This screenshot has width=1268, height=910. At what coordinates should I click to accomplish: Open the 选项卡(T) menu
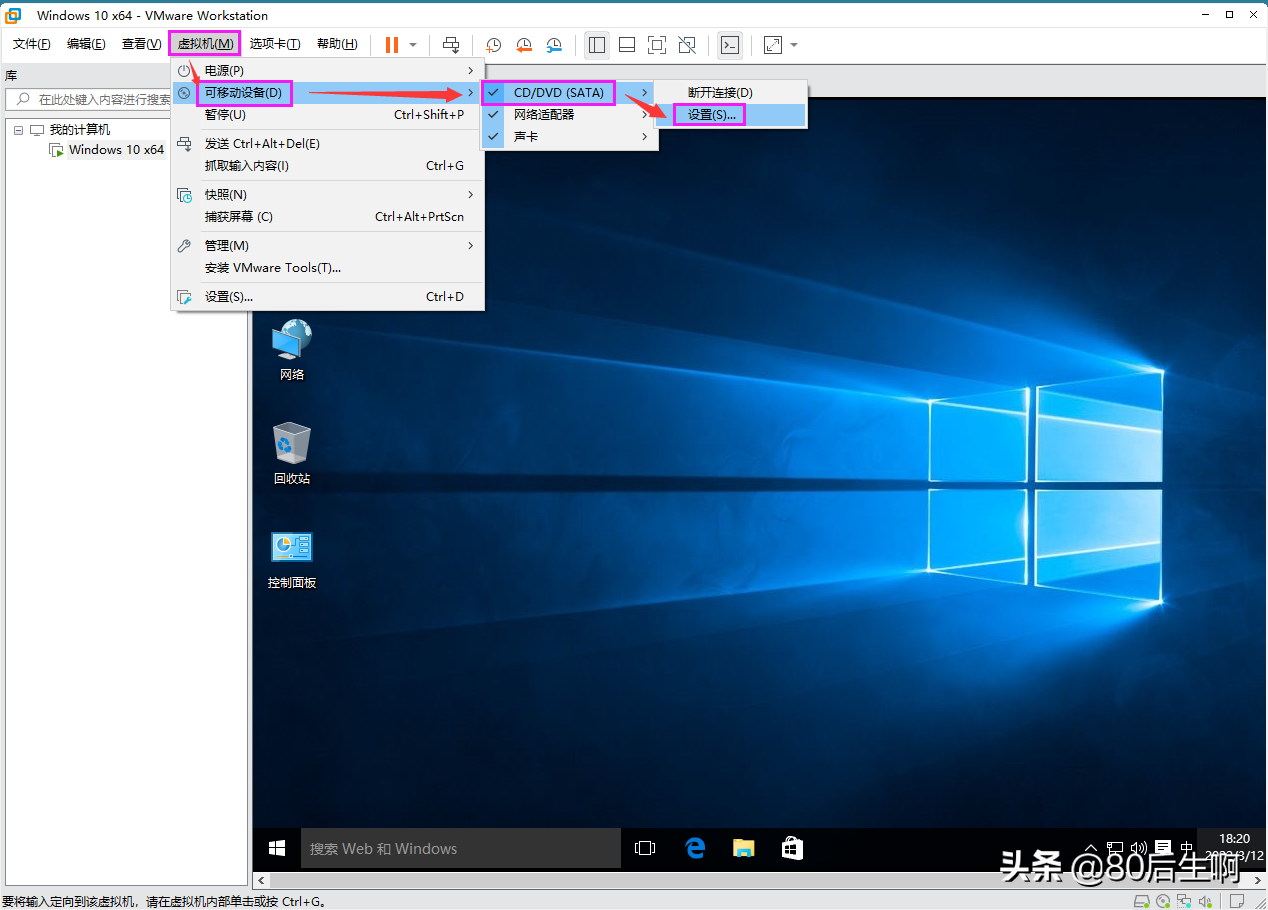click(x=275, y=44)
